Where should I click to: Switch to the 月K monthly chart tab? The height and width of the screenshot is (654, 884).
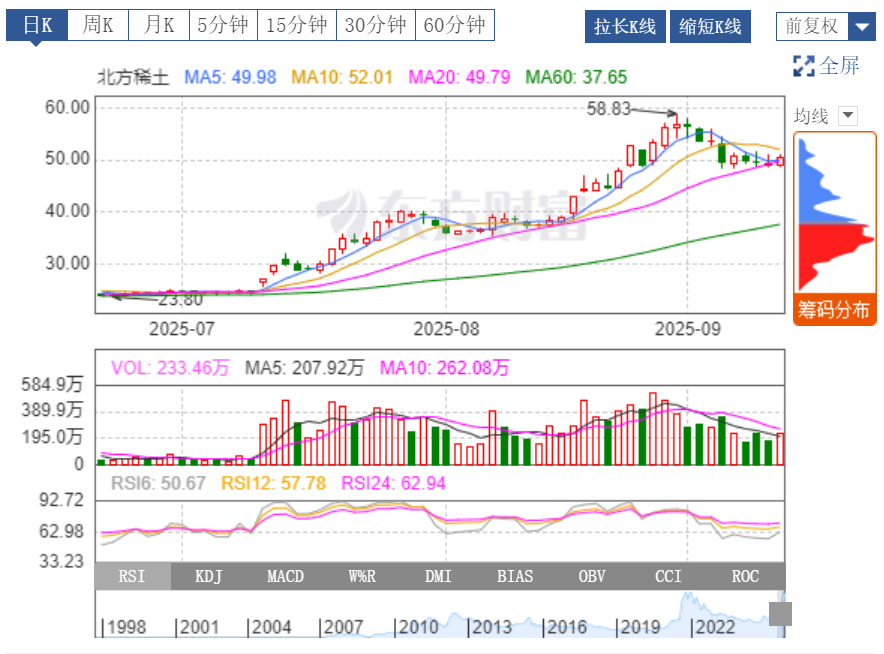159,25
